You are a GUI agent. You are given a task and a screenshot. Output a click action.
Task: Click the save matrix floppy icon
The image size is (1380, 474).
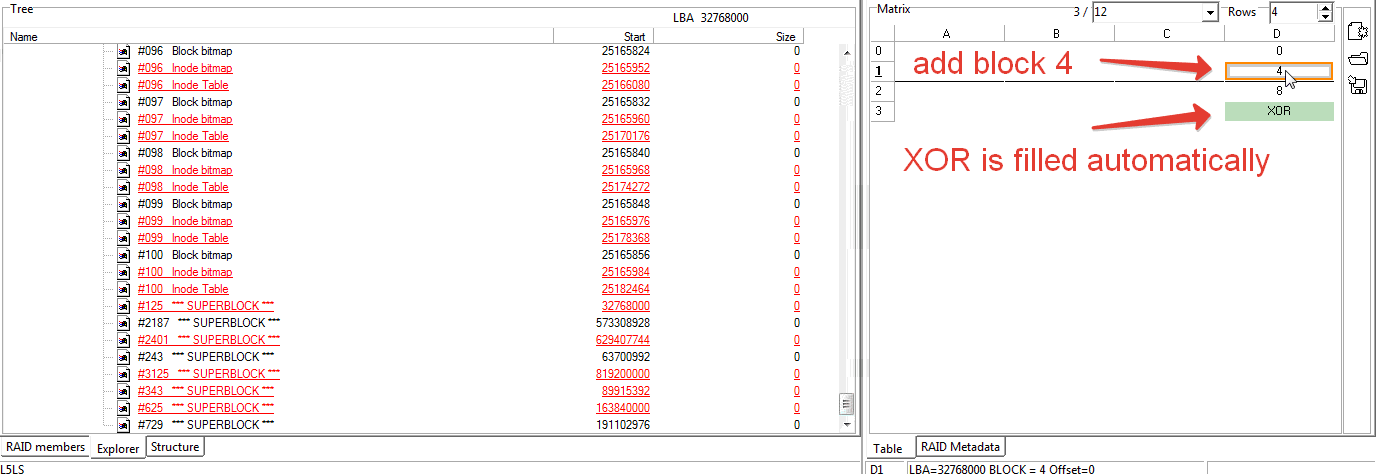click(x=1358, y=85)
